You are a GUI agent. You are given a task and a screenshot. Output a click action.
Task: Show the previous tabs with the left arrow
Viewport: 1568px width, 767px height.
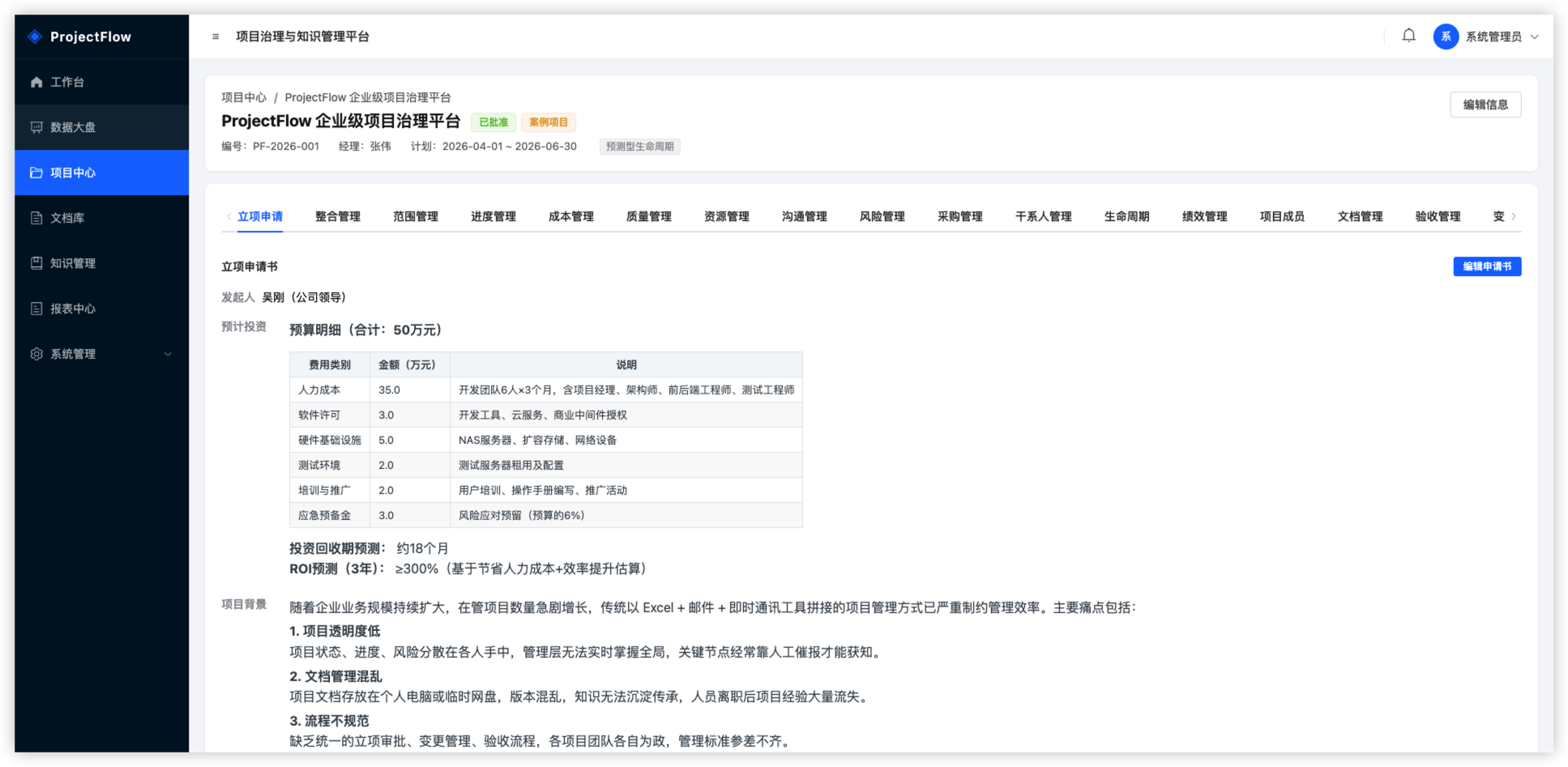pos(229,216)
